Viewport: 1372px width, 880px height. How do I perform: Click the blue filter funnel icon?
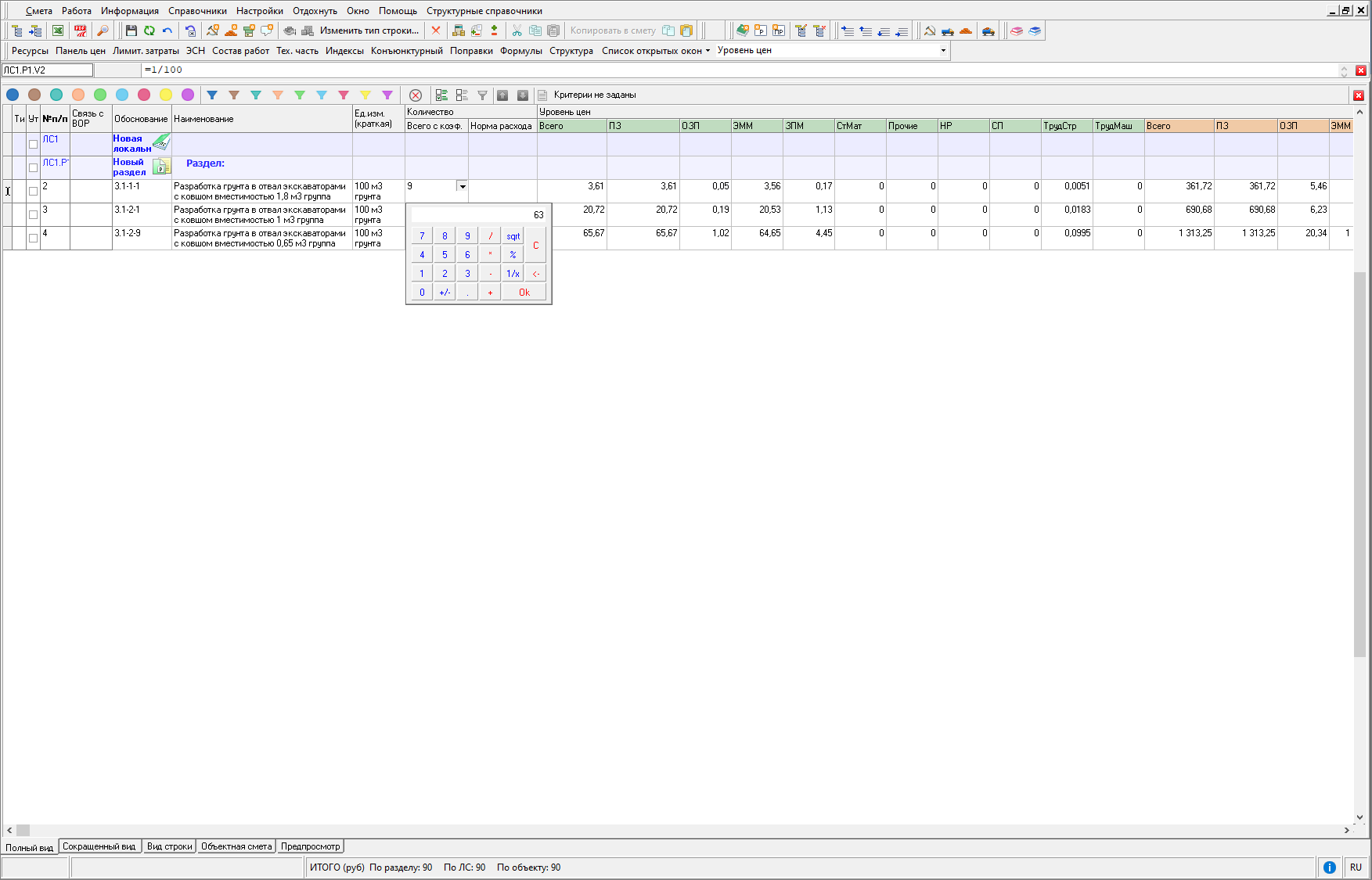point(212,95)
